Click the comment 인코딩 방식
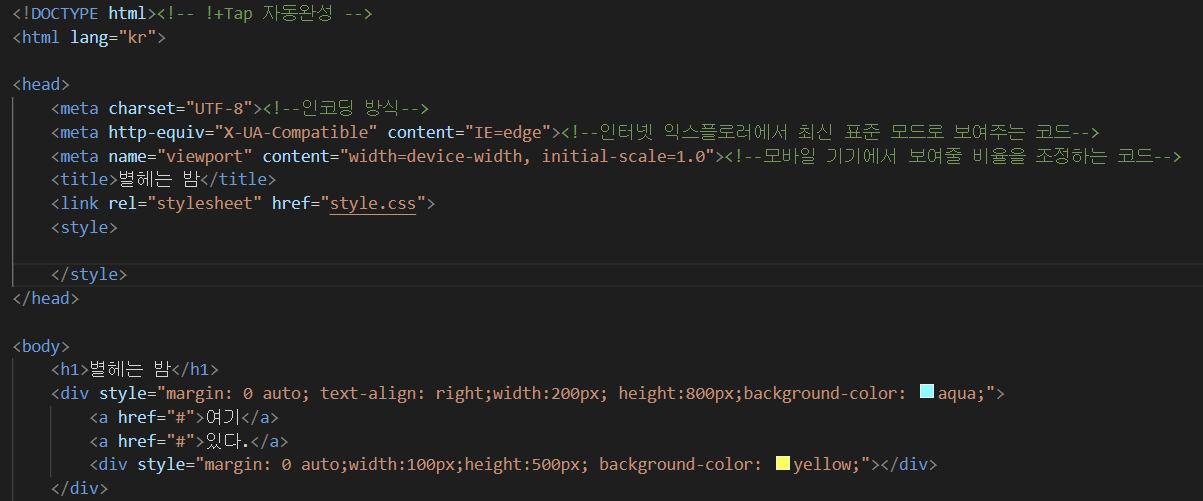This screenshot has width=1203, height=501. click(x=345, y=108)
